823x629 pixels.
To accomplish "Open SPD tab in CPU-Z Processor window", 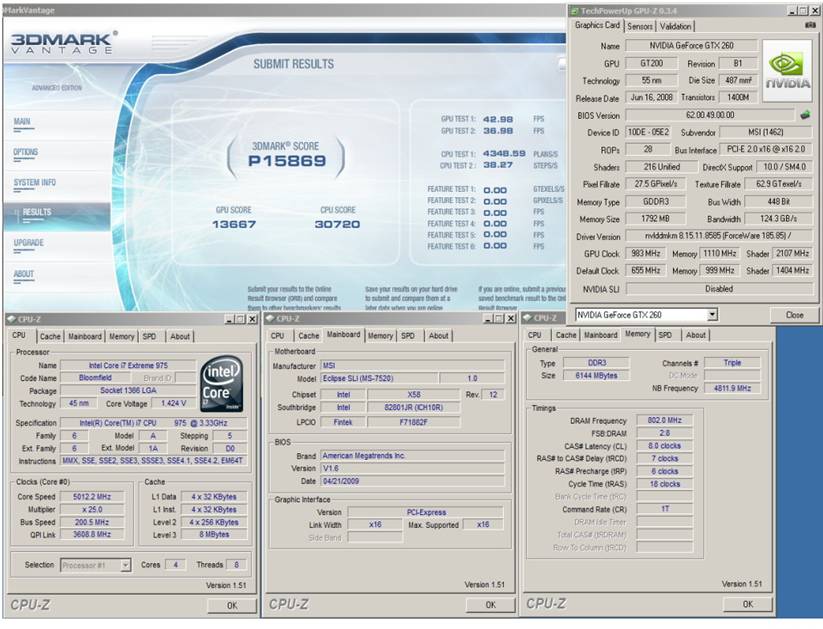I will [149, 337].
